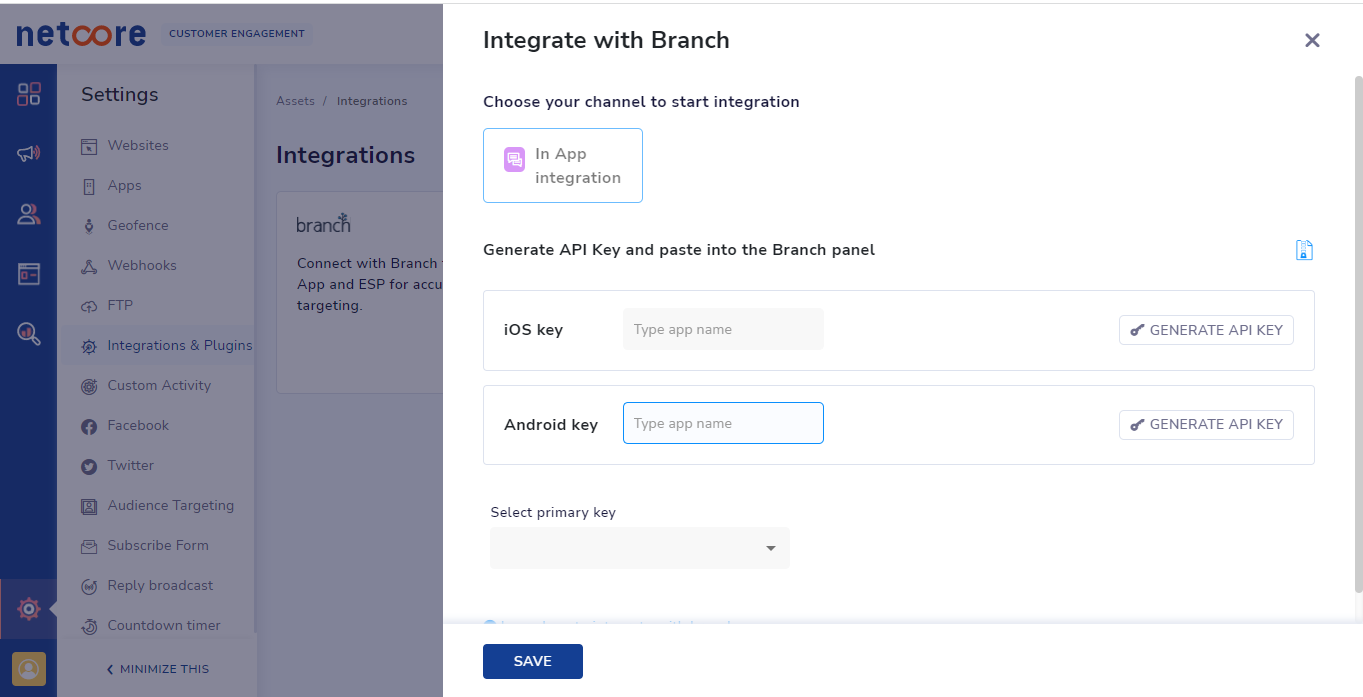Select the In App integration channel card
Image resolution: width=1363 pixels, height=697 pixels.
point(563,166)
